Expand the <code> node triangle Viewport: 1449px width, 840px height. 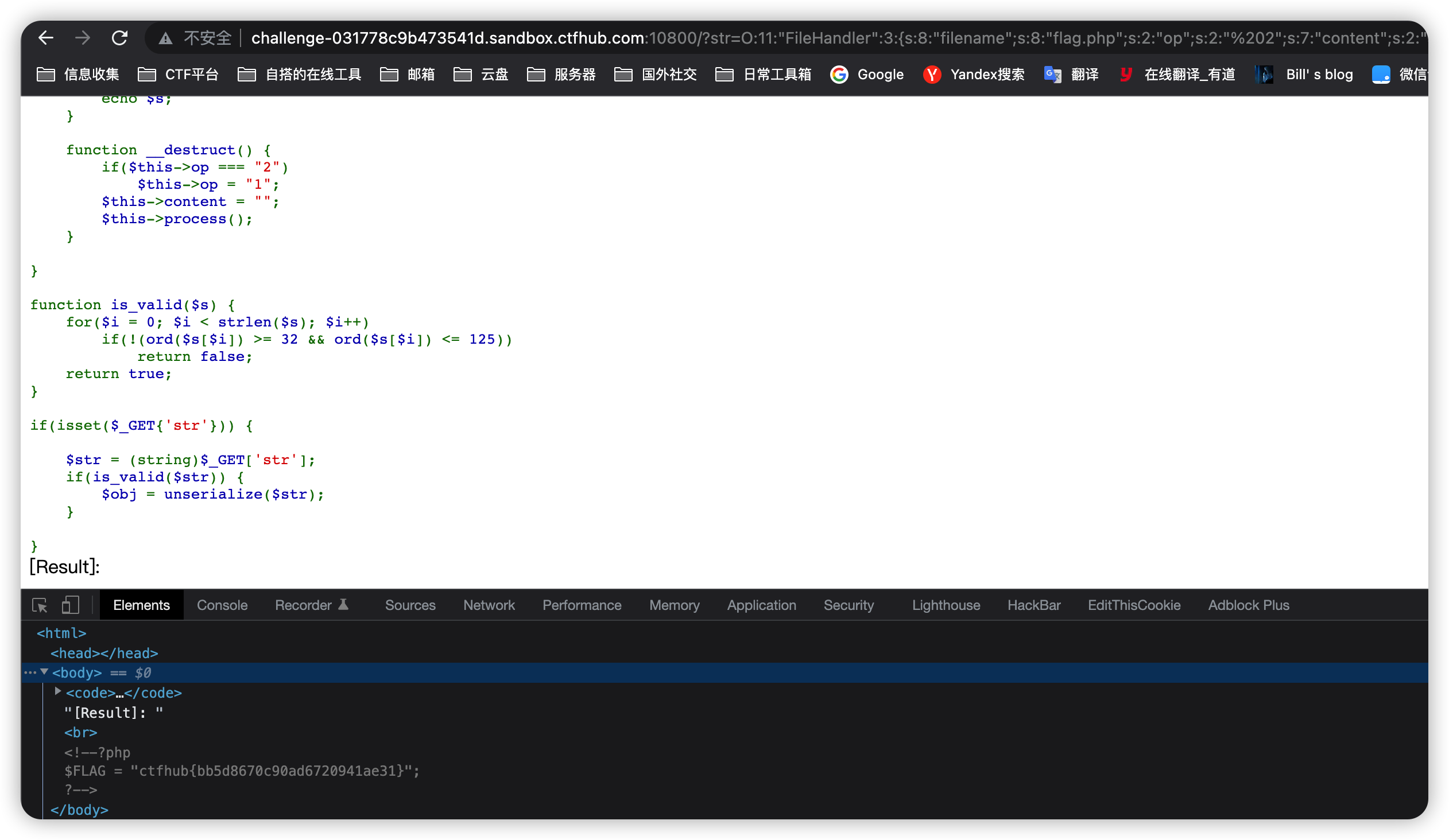(57, 691)
